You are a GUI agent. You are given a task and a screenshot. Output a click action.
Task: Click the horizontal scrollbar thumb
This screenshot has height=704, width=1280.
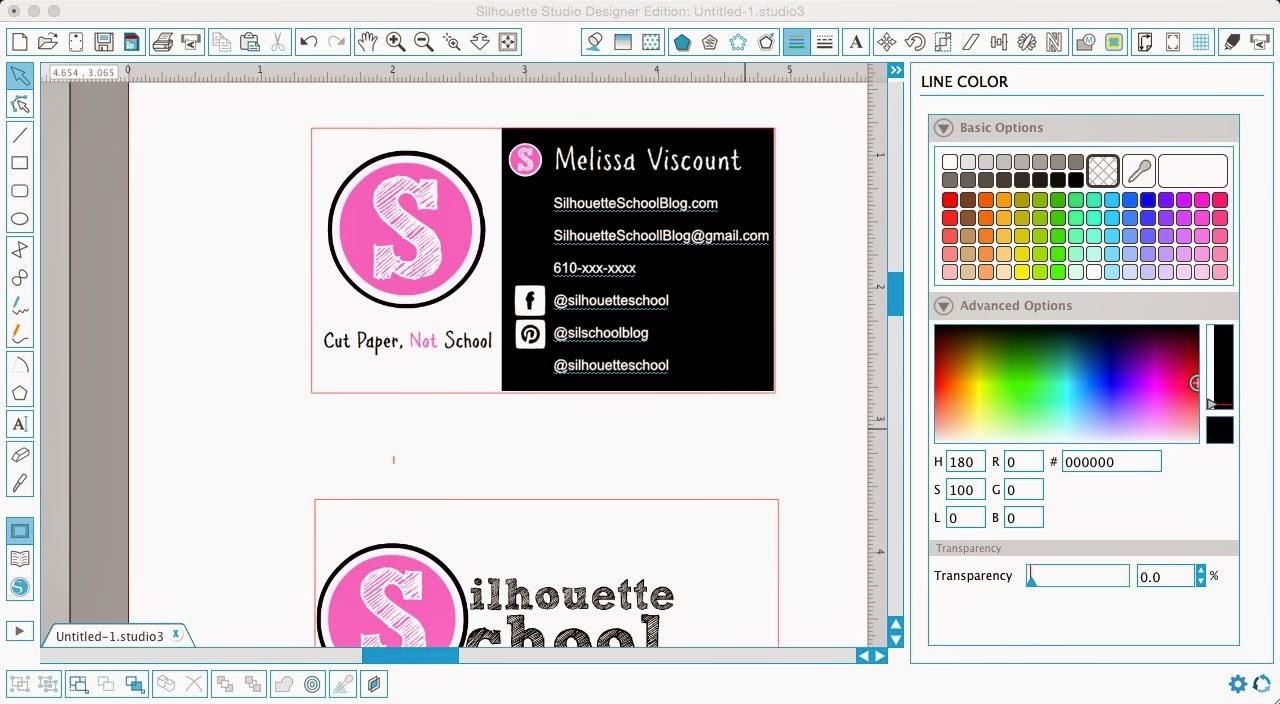(x=410, y=656)
